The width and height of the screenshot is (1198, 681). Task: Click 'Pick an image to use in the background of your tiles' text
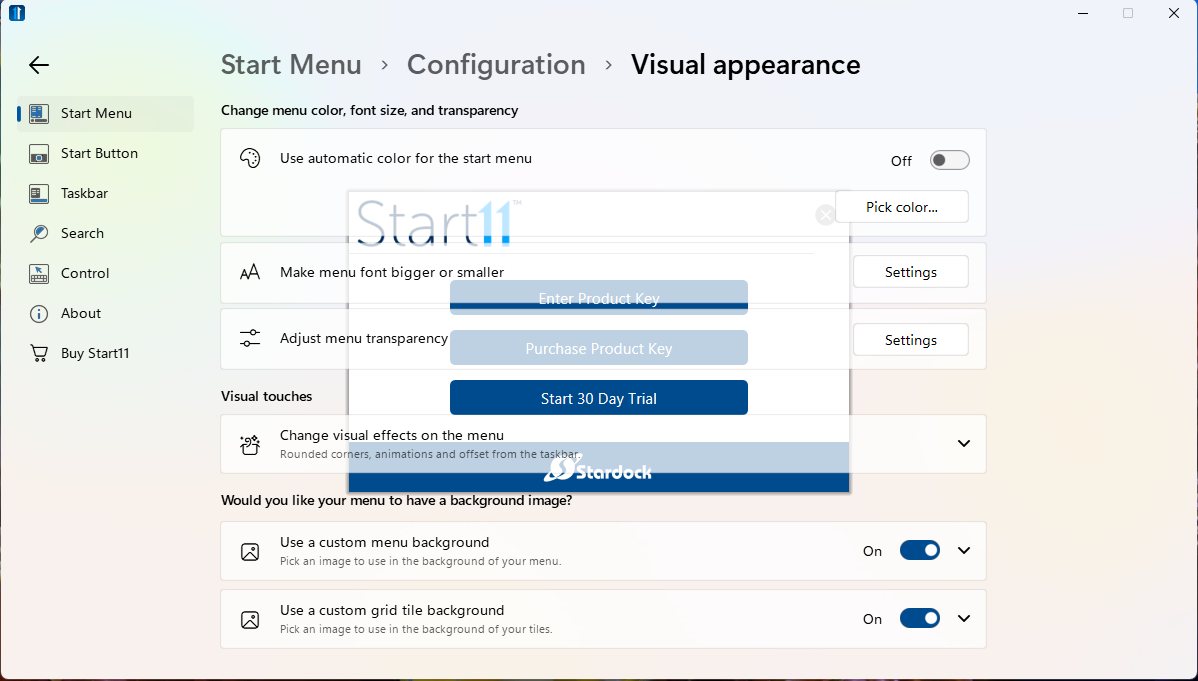[x=416, y=630]
